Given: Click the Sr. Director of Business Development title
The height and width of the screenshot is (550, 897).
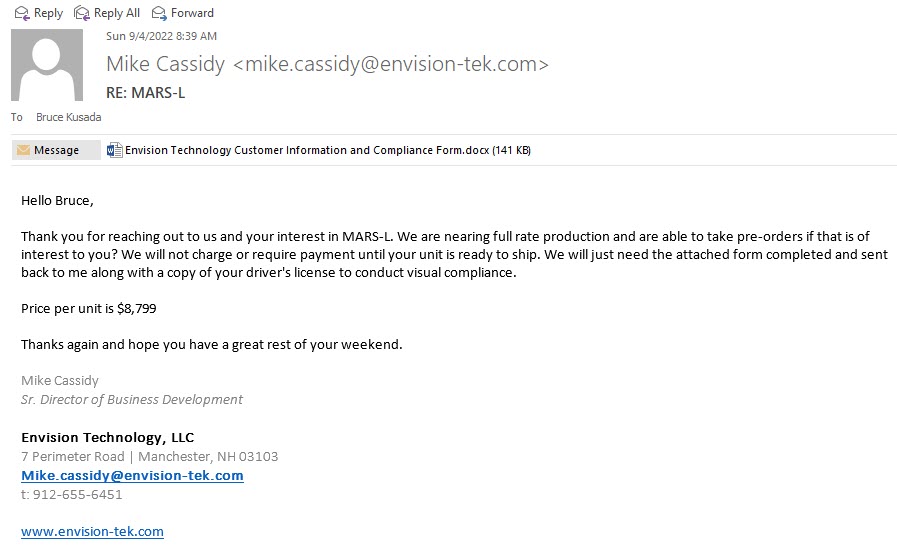Looking at the screenshot, I should click(131, 399).
